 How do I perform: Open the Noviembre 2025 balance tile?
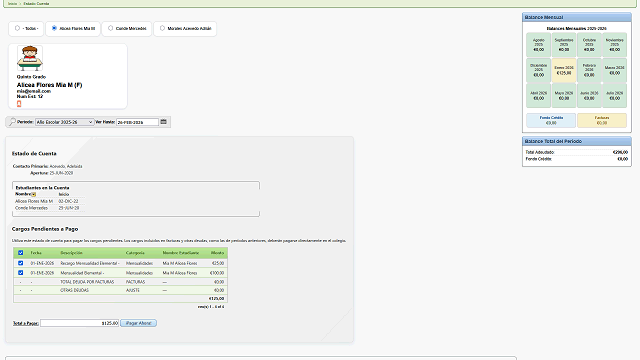pyautogui.click(x=614, y=44)
